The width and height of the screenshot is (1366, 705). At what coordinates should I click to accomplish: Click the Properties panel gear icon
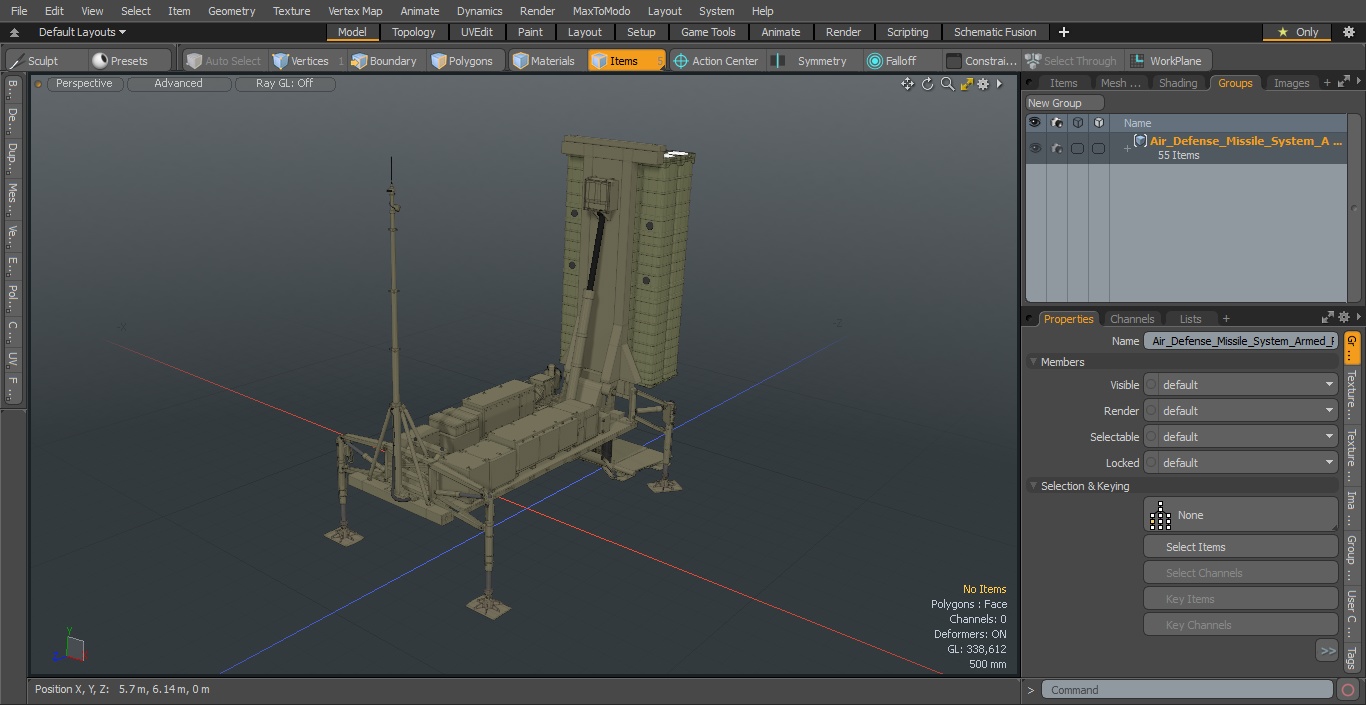click(1343, 318)
